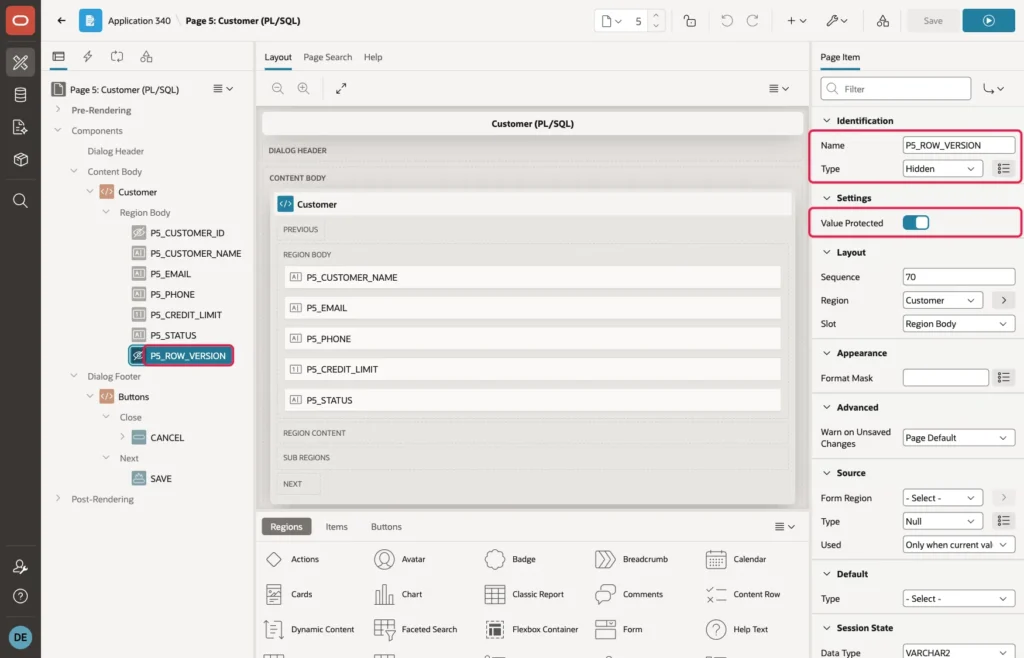Run the page with the play button
Viewport: 1024px width, 658px height.
[x=988, y=21]
